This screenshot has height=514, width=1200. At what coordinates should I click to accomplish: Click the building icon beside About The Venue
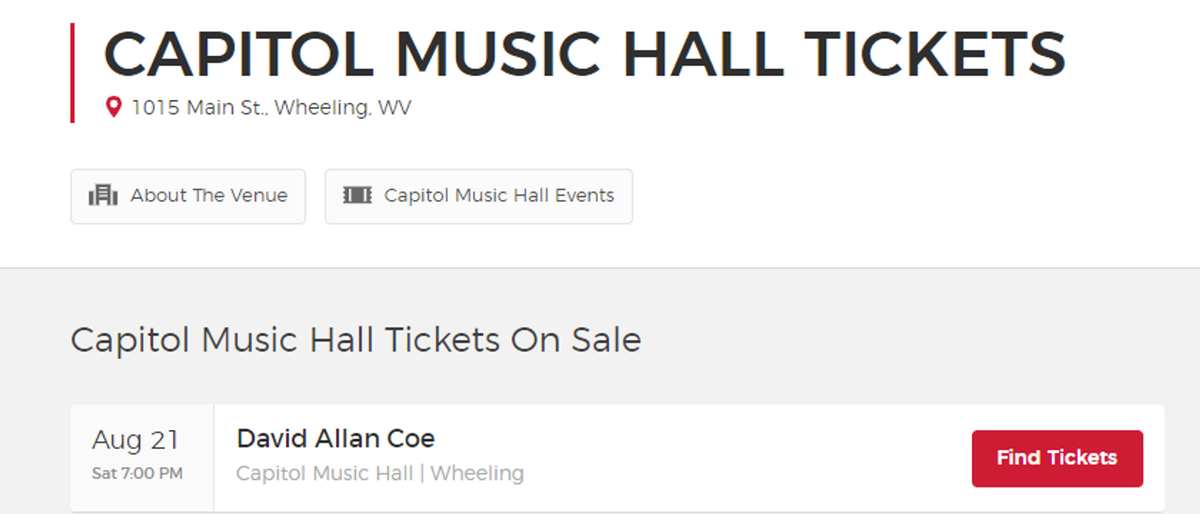point(103,196)
